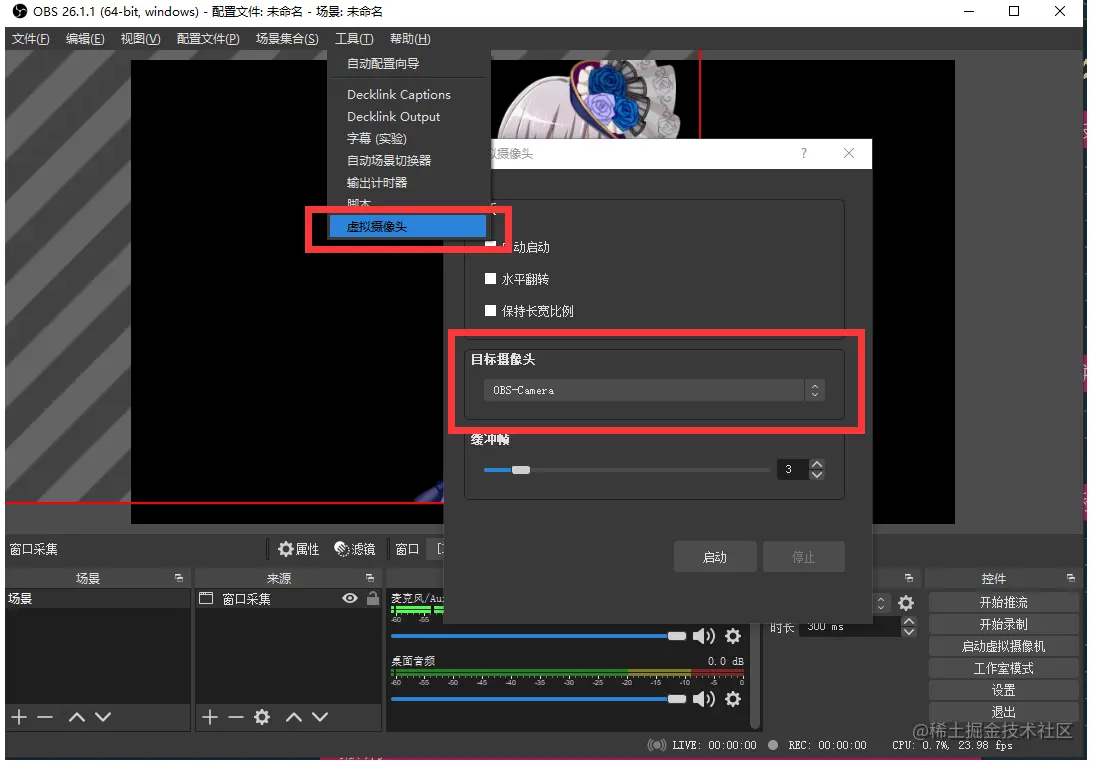Toggle visibility eye of 窗口采集 source
1096x764 pixels.
click(349, 598)
